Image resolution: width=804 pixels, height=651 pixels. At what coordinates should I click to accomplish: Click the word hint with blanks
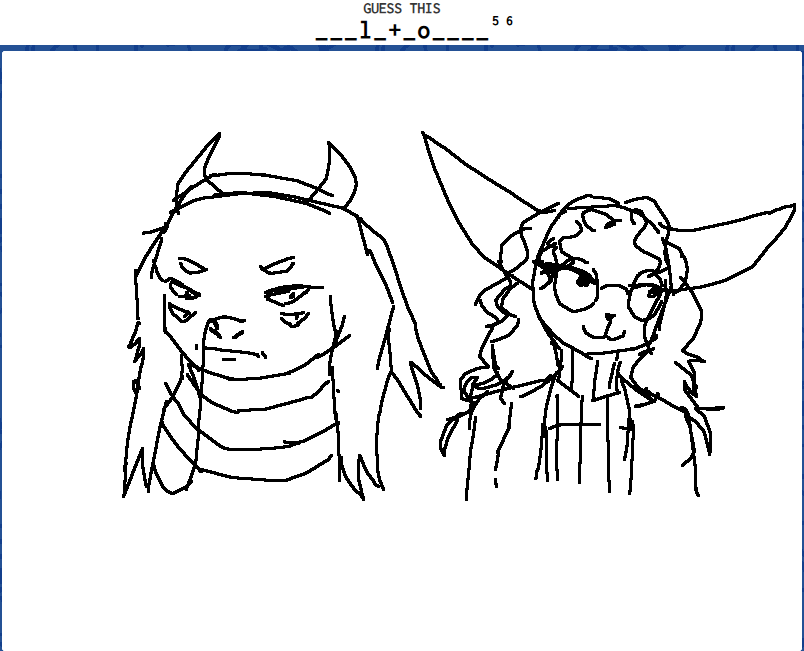pyautogui.click(x=401, y=30)
